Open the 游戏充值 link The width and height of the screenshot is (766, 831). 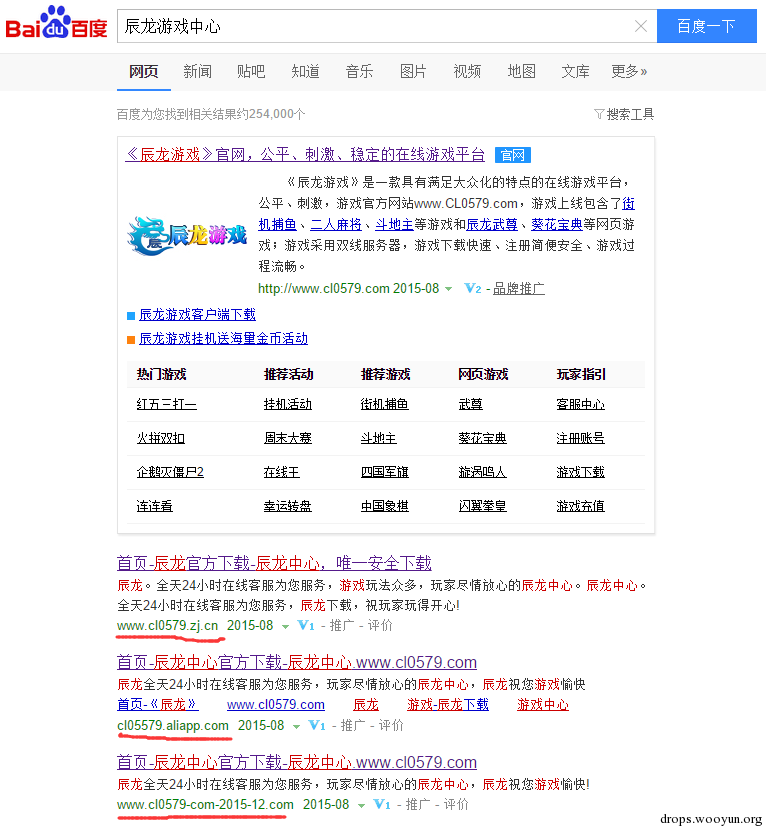tap(580, 506)
